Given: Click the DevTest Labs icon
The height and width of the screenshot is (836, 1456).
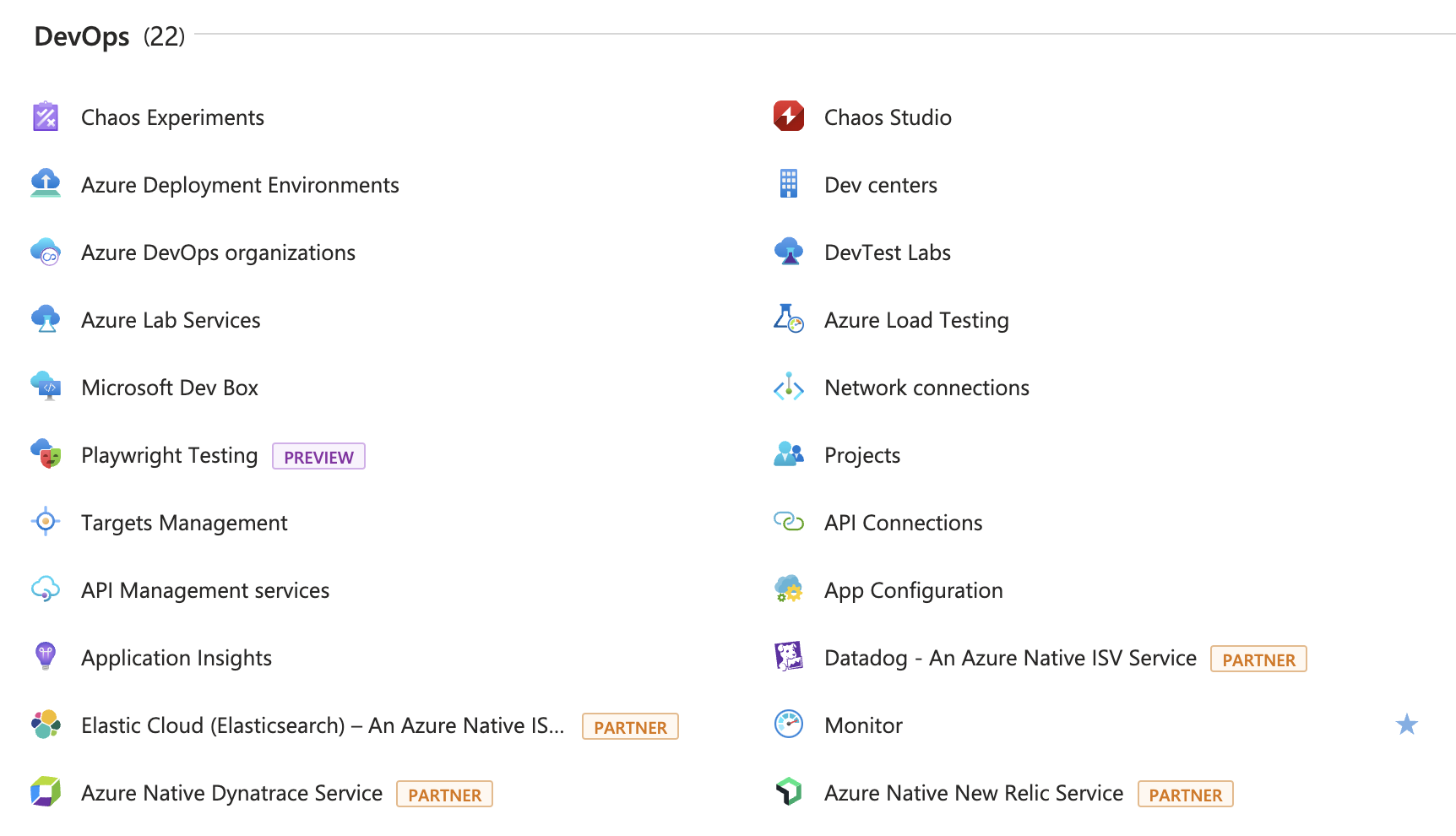Looking at the screenshot, I should tap(789, 252).
